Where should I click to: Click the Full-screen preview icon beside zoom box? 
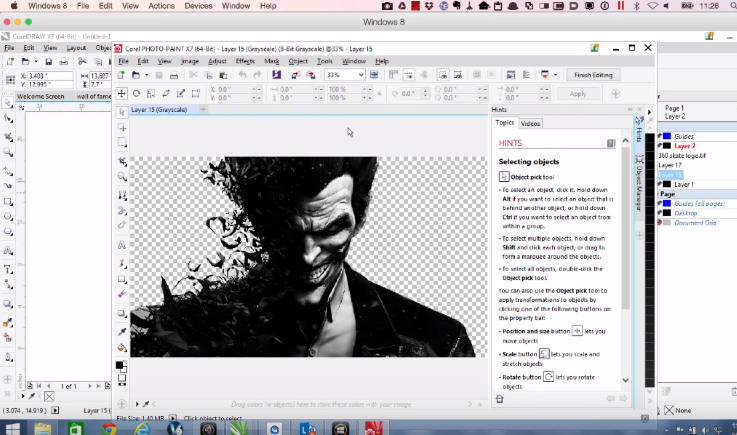click(x=374, y=75)
